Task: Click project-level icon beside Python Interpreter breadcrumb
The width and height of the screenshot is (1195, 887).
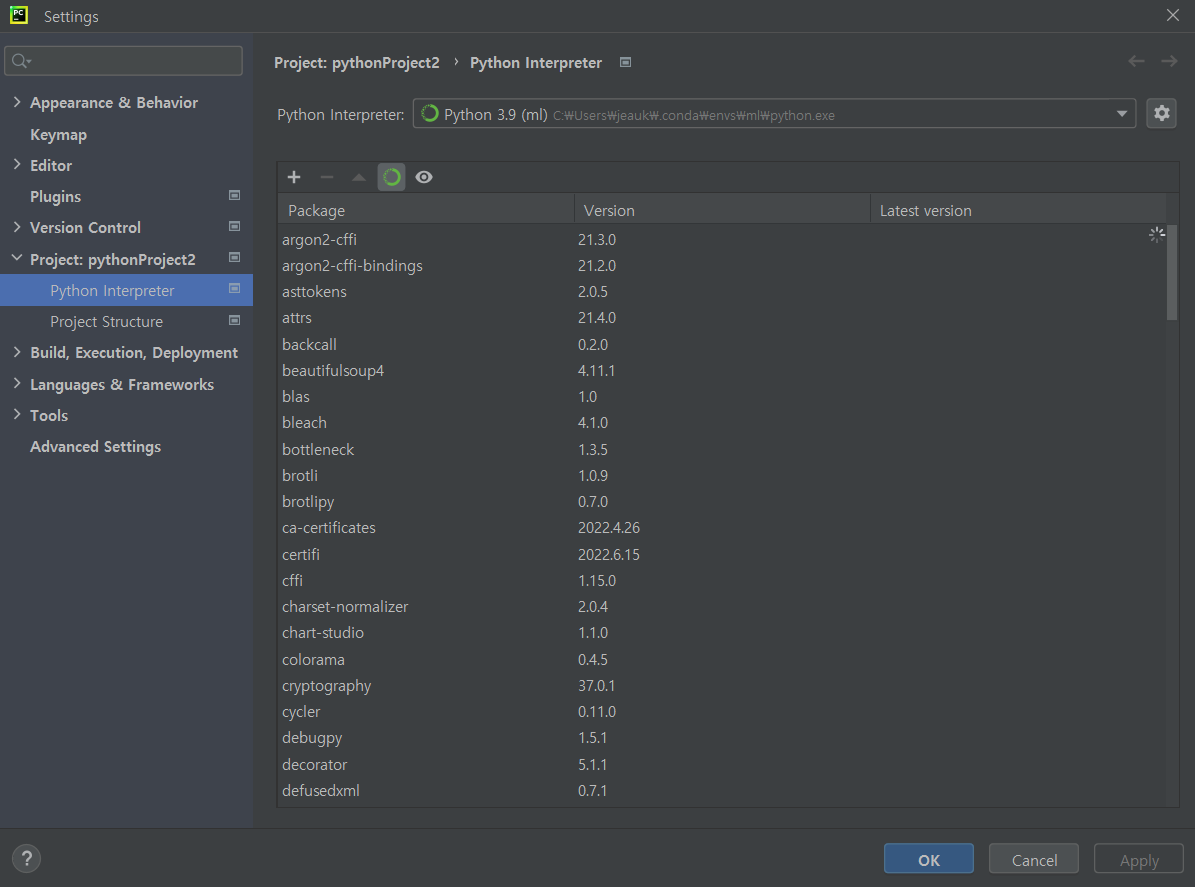Action: (x=626, y=62)
